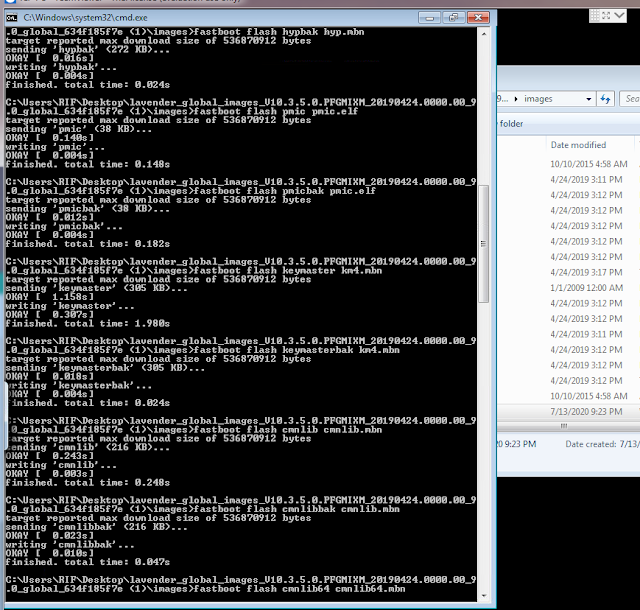The height and width of the screenshot is (610, 640).
Task: Click the 'images' breadcrumb in Explorer
Action: 538,99
